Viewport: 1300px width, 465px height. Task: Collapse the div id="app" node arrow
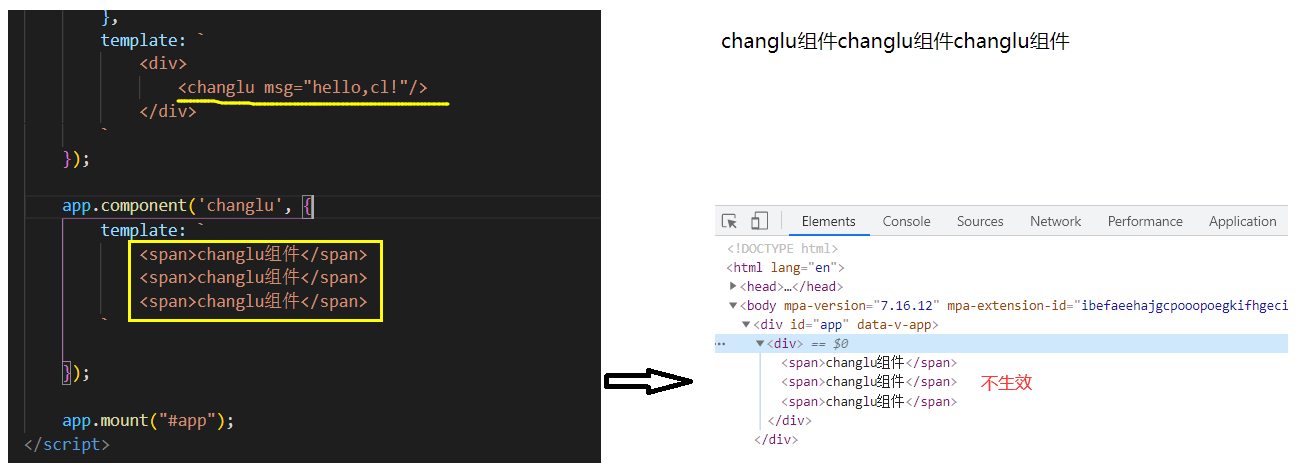pos(746,325)
